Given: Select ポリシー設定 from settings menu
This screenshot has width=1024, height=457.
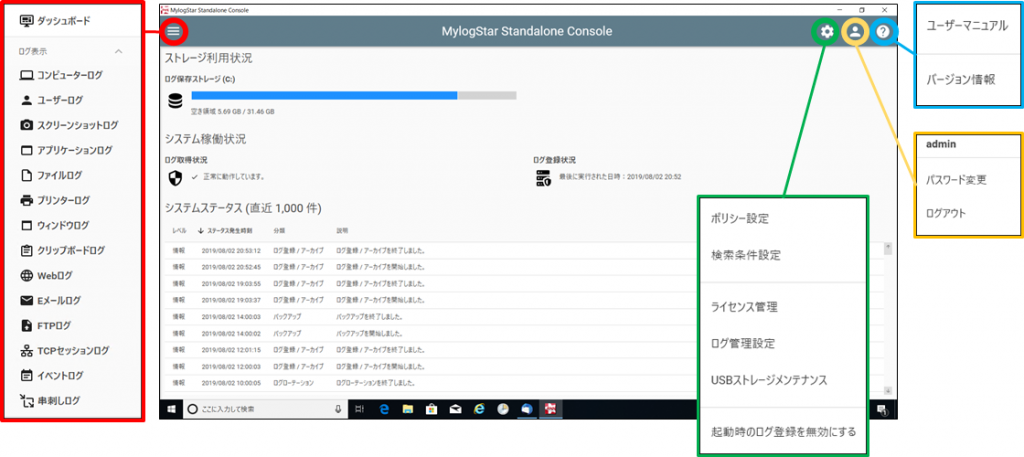Looking at the screenshot, I should [x=740, y=218].
